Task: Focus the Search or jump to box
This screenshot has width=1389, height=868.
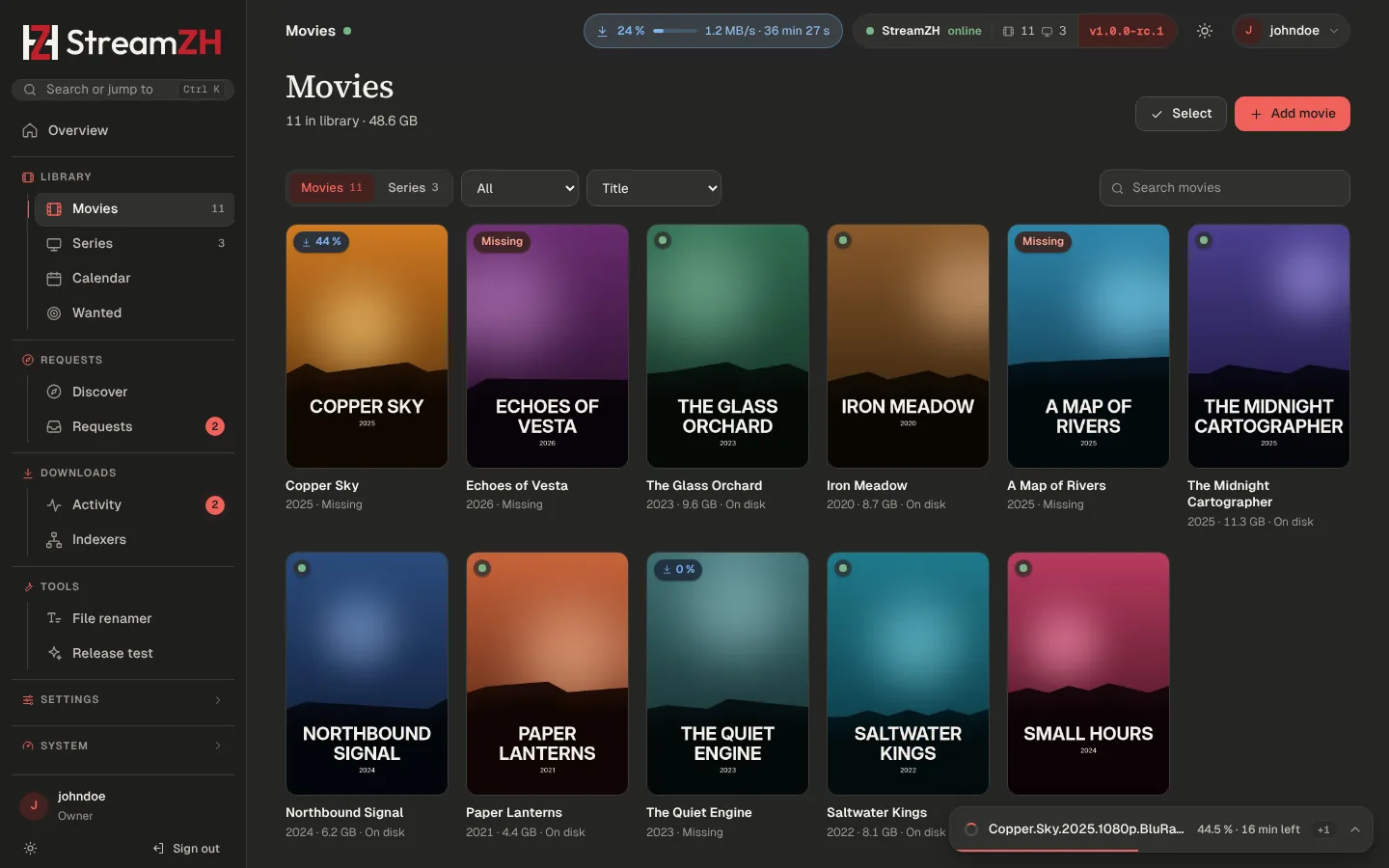Action: [123, 90]
